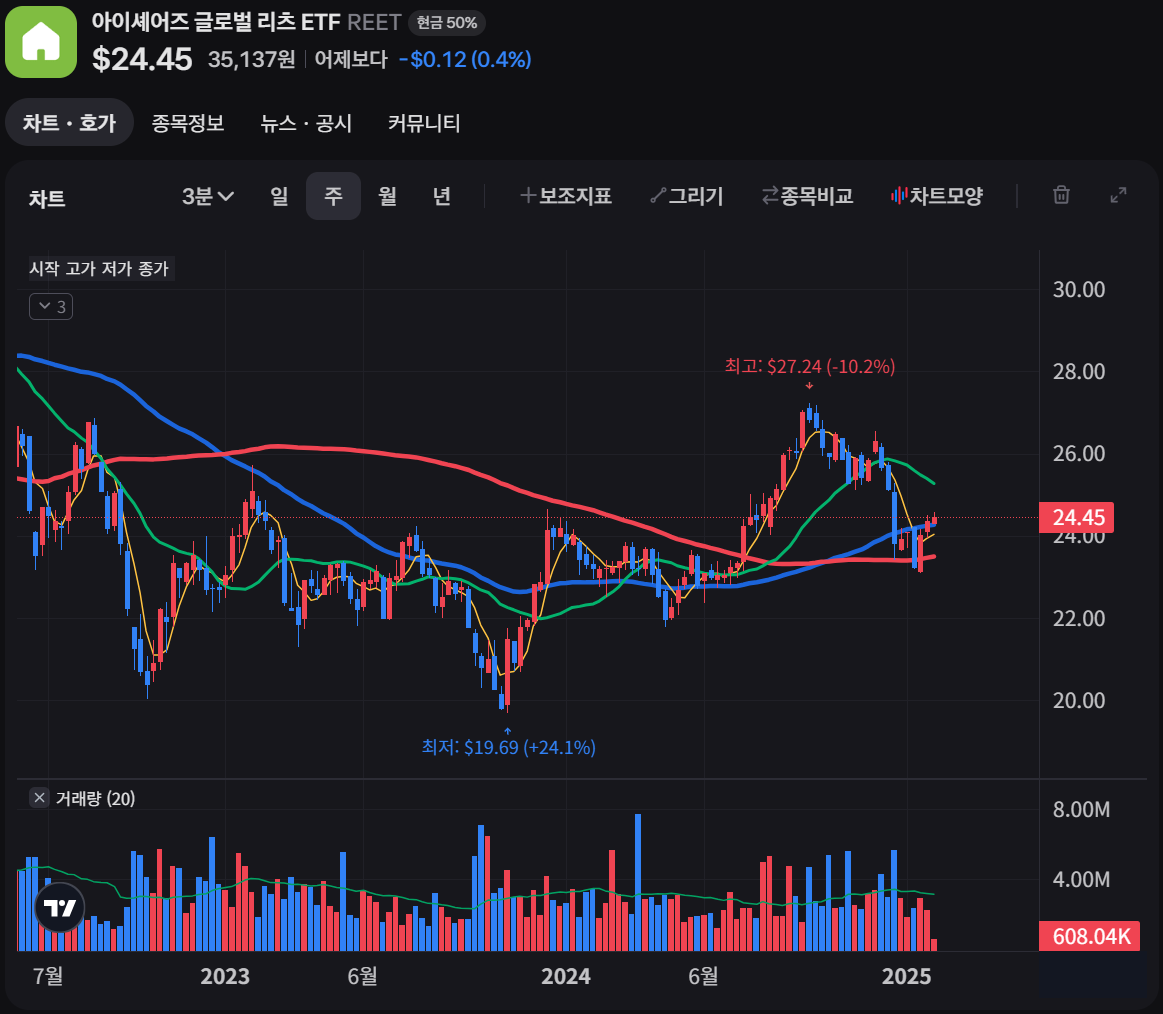Image resolution: width=1163 pixels, height=1014 pixels.
Task: Click the 35,137원 converted price
Action: pos(251,59)
